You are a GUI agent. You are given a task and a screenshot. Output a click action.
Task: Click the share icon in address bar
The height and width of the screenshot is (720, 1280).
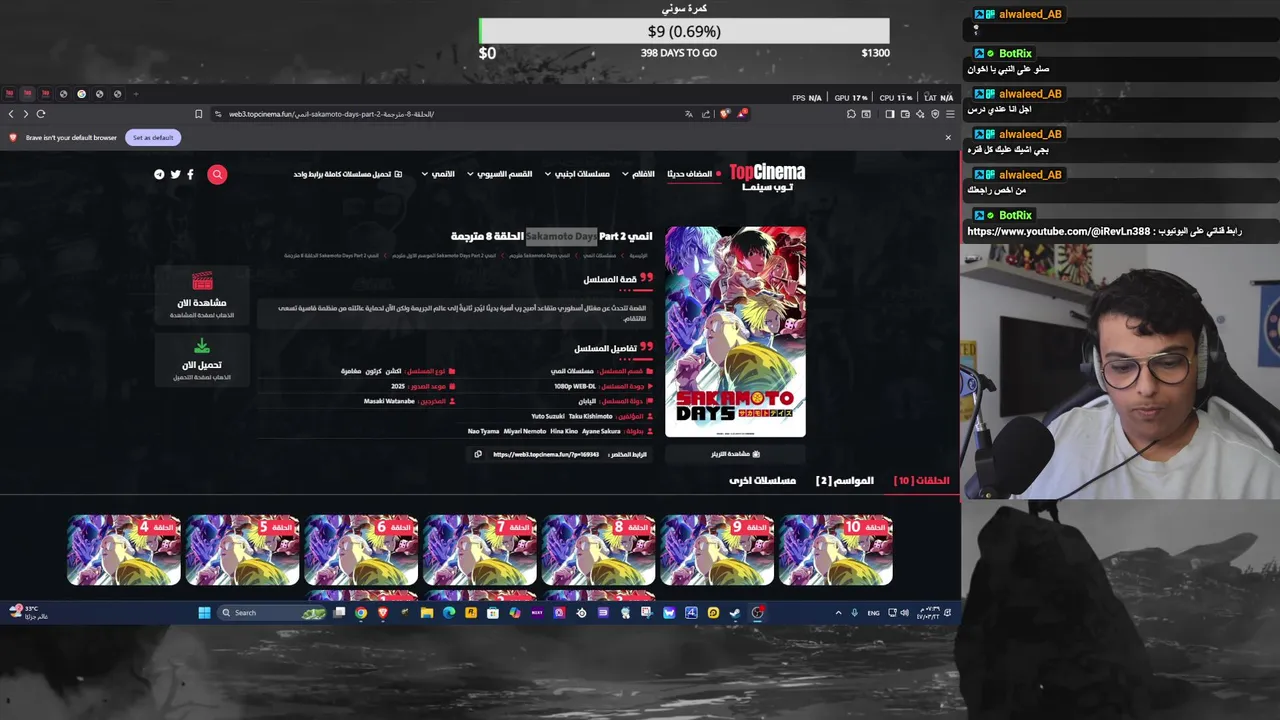point(706,114)
